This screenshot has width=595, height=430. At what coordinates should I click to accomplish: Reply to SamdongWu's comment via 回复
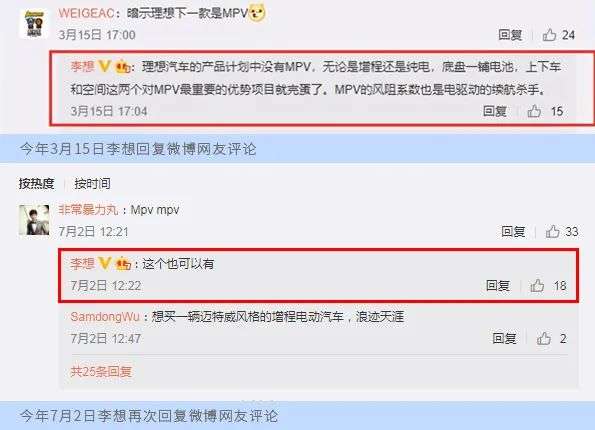point(504,338)
